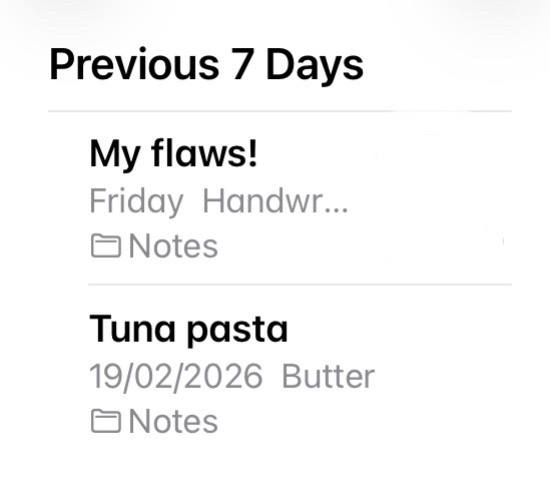Open Notes folder label under Tuna pasta
Viewport: 550px width, 504px height.
(173, 421)
